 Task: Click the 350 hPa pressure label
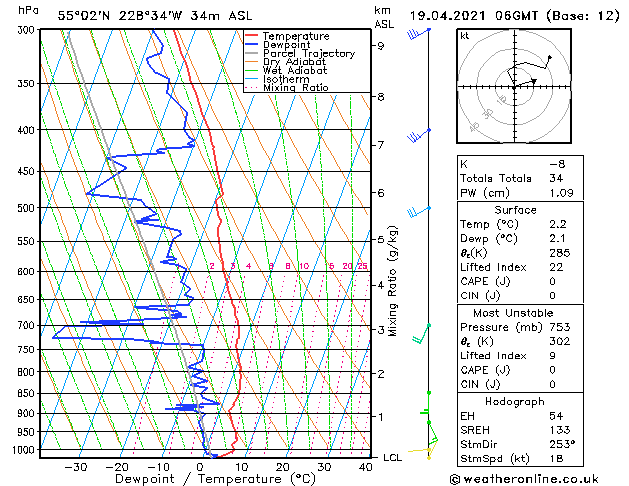point(28,84)
